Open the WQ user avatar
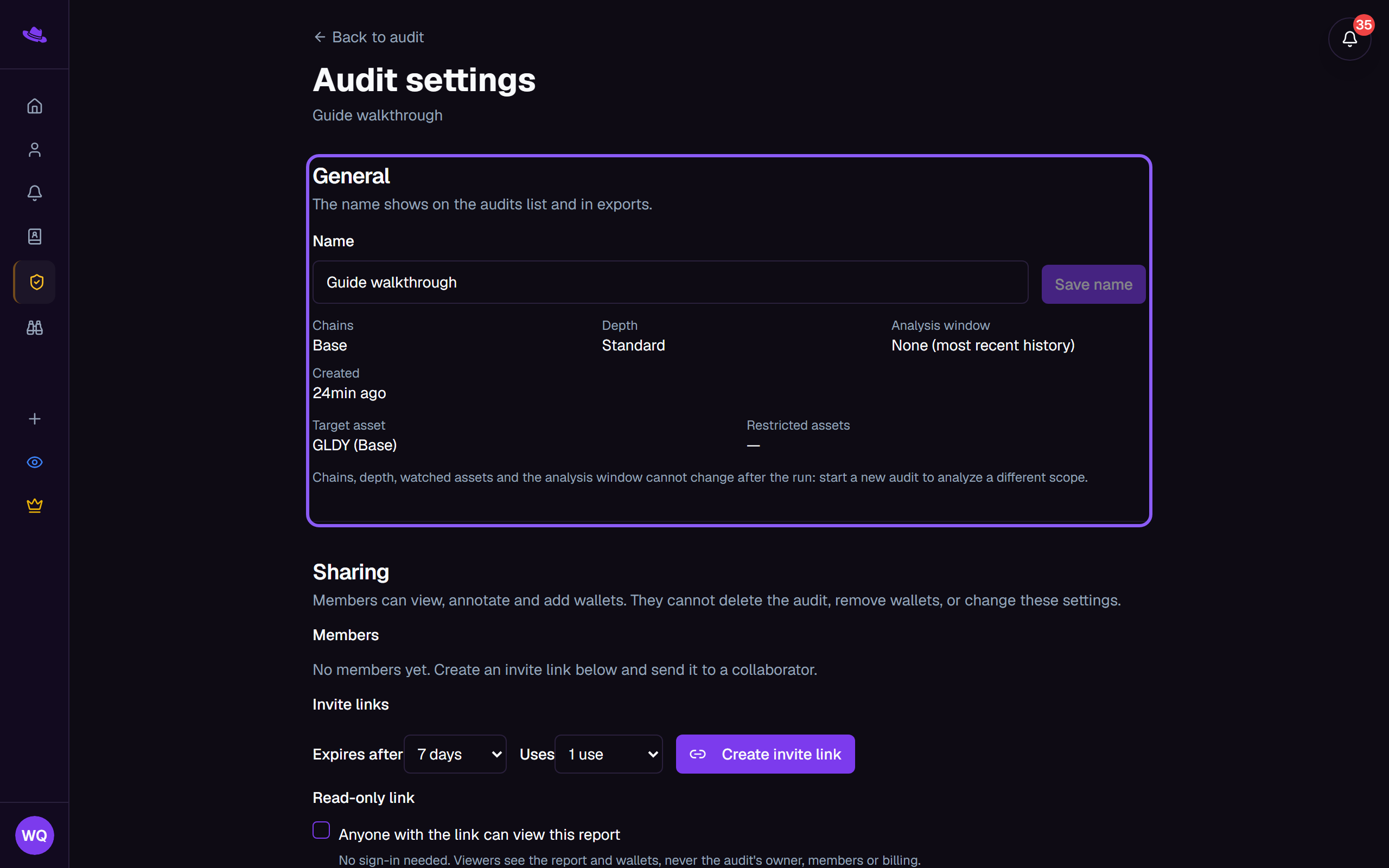This screenshot has height=868, width=1389. click(x=34, y=835)
